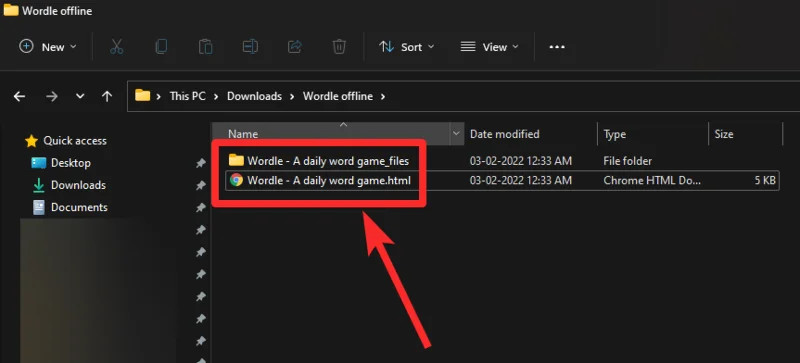Viewport: 800px width, 363px height.
Task: Open the View dropdown
Action: (489, 47)
